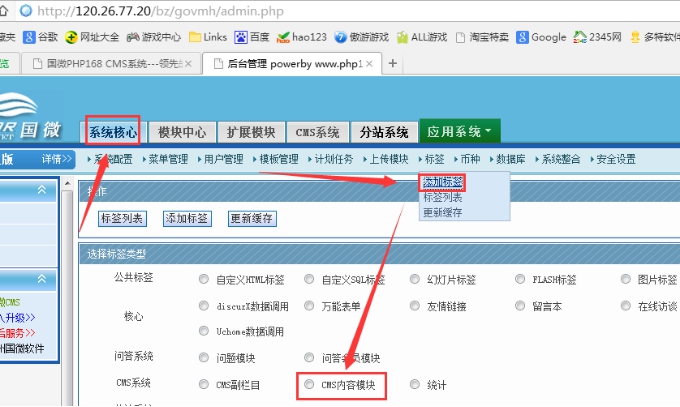Click the 百度 paw bookmark icon
Image resolution: width=680 pixels, height=407 pixels.
click(241, 38)
